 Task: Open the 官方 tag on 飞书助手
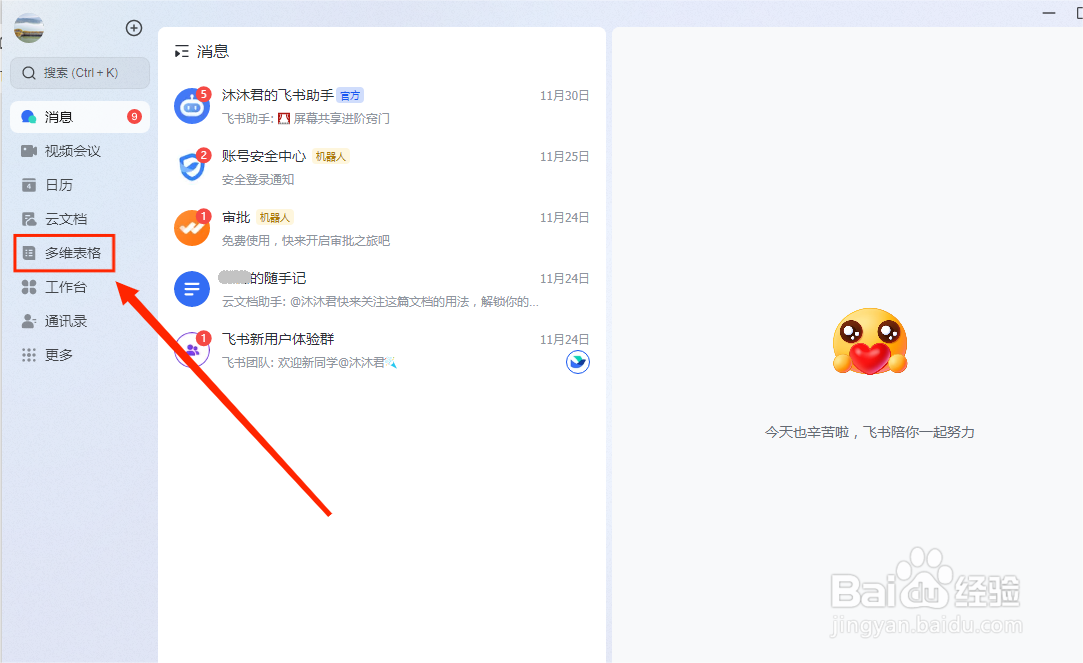350,94
